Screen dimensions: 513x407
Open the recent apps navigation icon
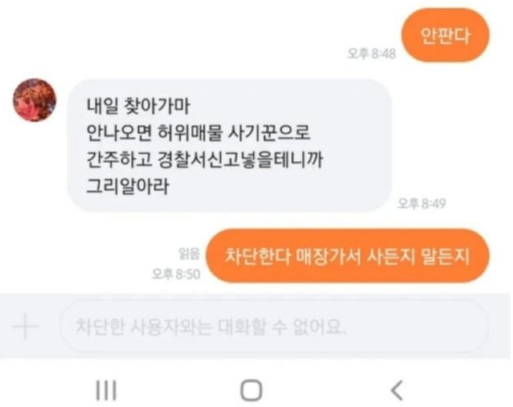106,390
